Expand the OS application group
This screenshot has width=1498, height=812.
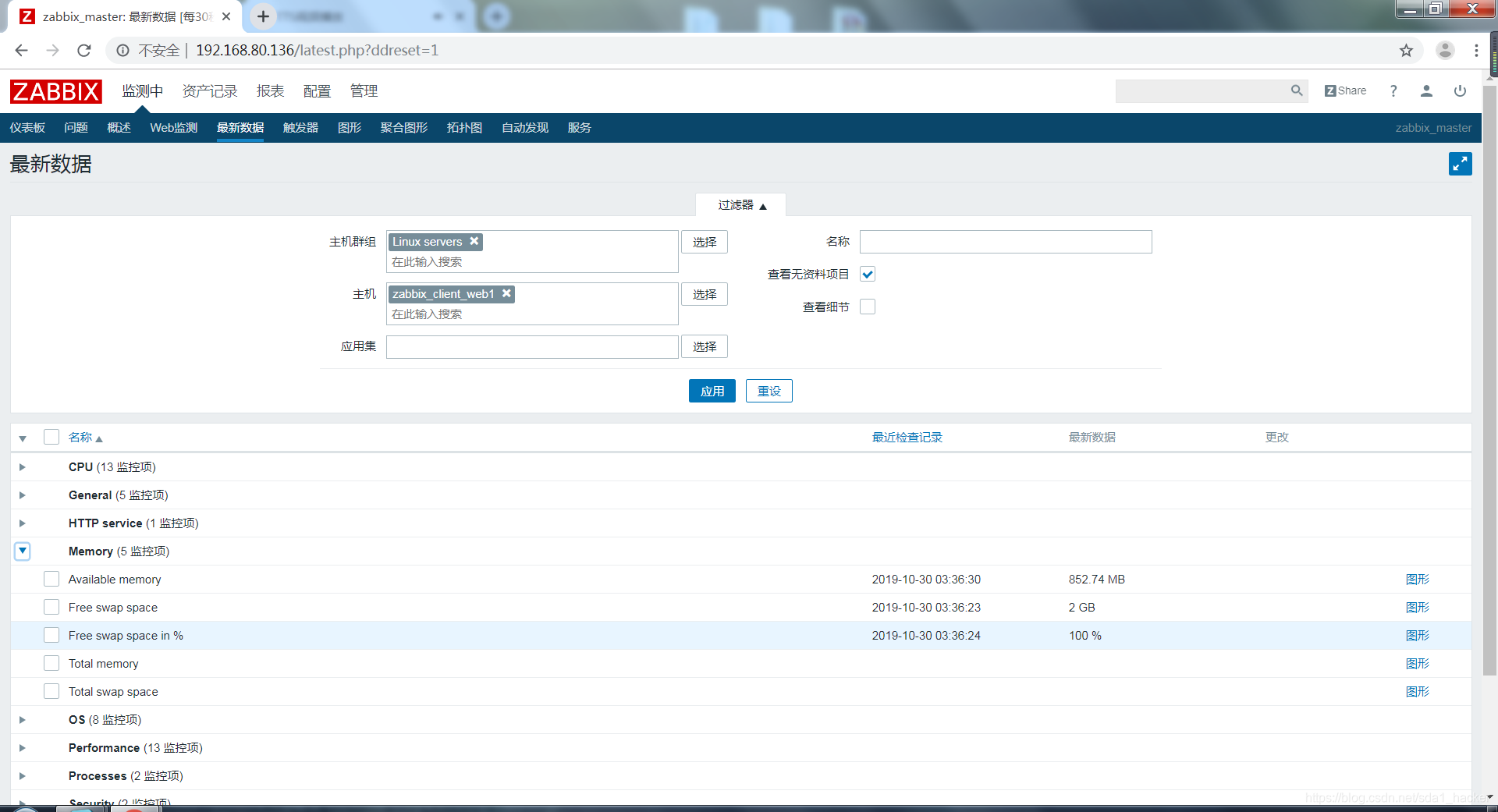23,720
